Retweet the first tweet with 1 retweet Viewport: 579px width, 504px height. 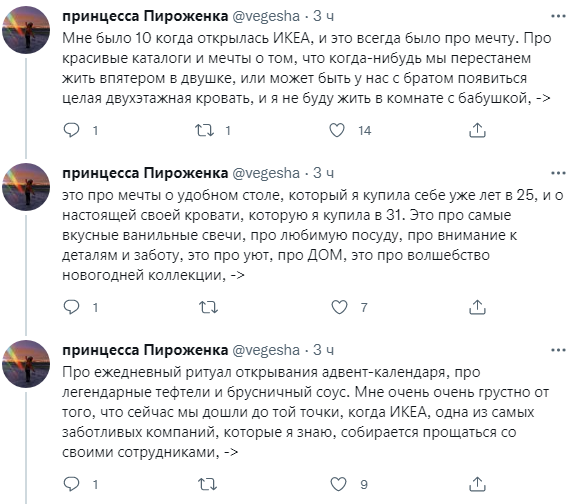[204, 130]
